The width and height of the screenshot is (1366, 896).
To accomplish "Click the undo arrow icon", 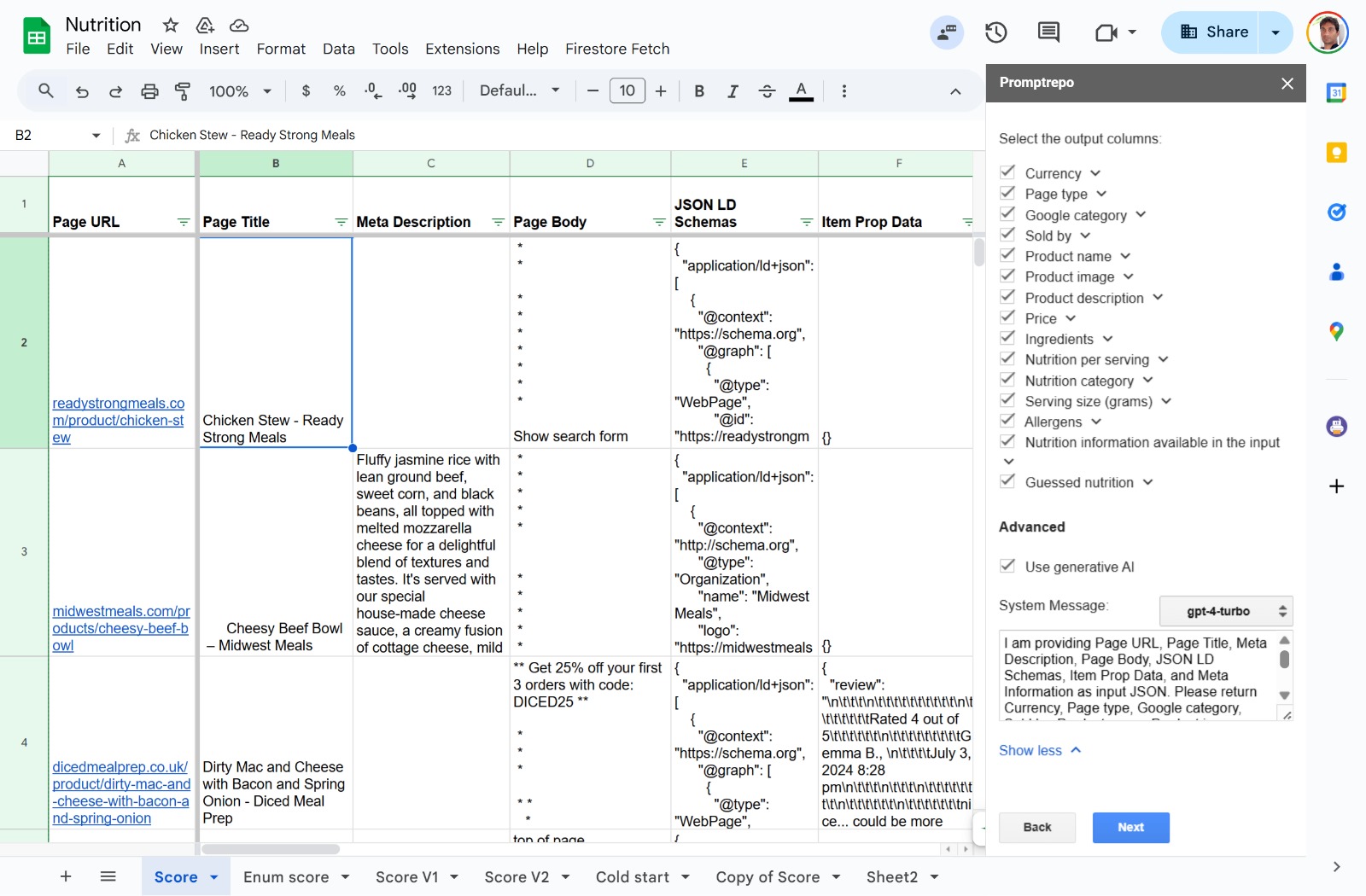I will [x=82, y=91].
